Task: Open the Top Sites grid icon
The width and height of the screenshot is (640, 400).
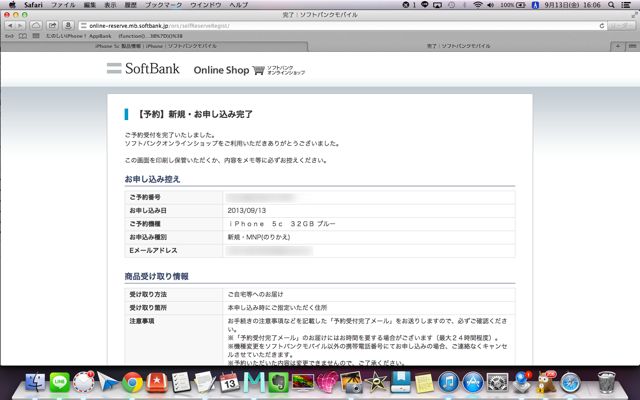Action: (x=36, y=36)
